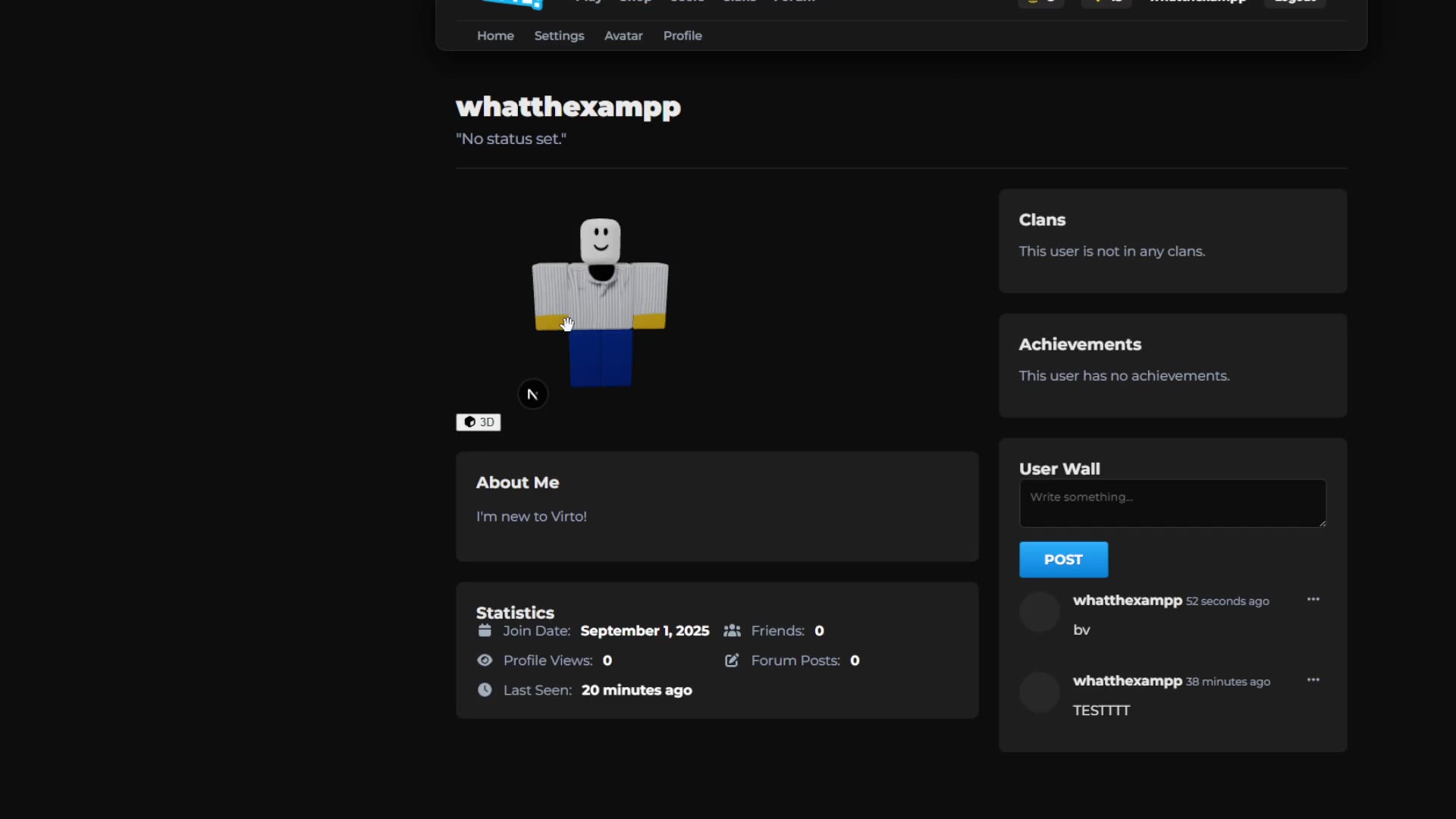Click the POST button

pyautogui.click(x=1063, y=560)
